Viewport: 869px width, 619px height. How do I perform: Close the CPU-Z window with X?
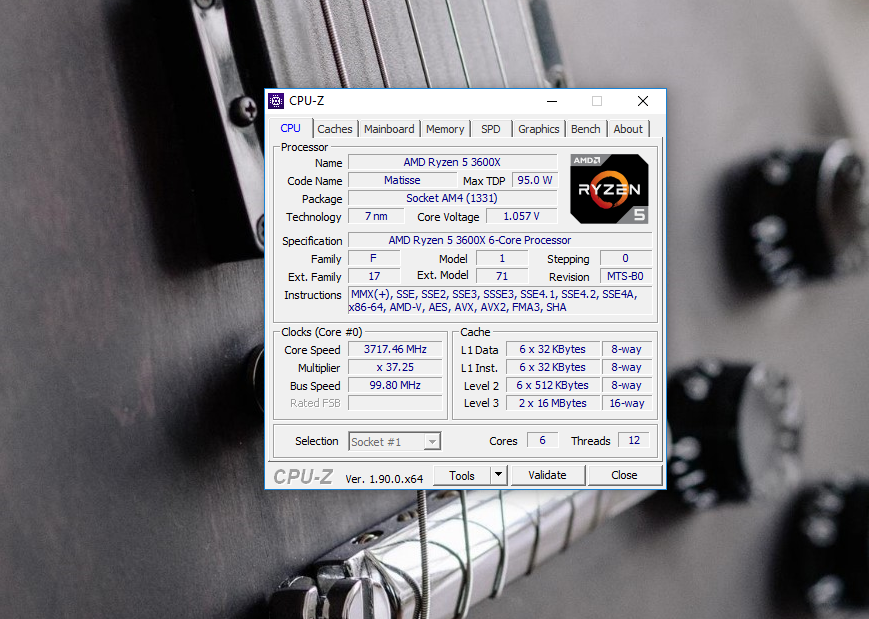(643, 101)
